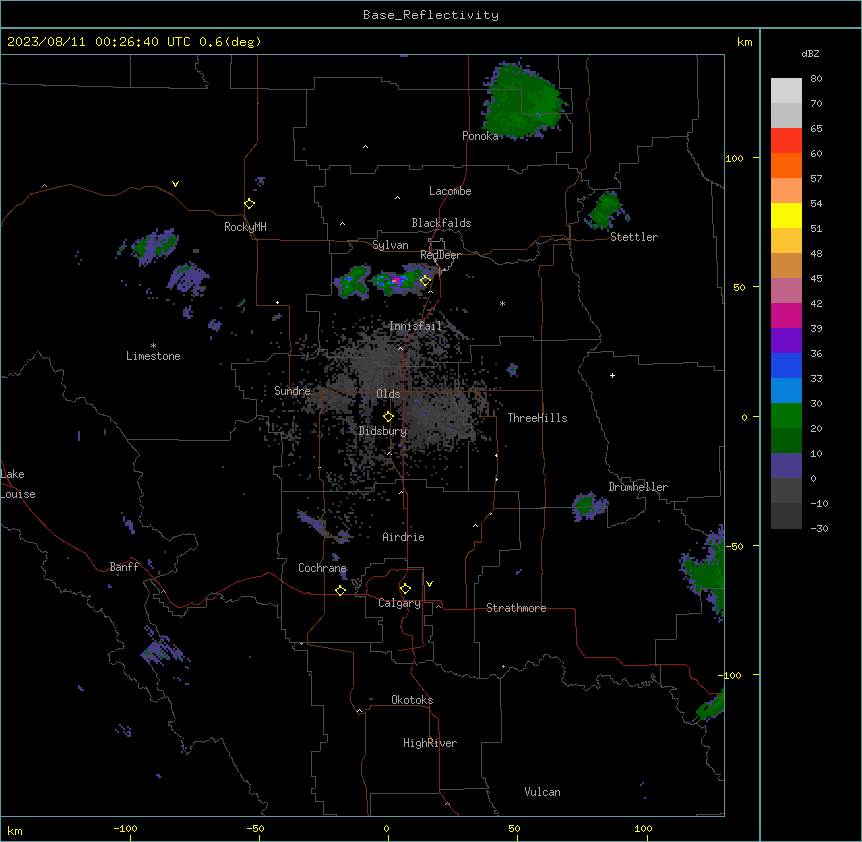Viewport: 862px width, 842px height.
Task: Click the Lake Louise label
Action: pyautogui.click(x=18, y=484)
